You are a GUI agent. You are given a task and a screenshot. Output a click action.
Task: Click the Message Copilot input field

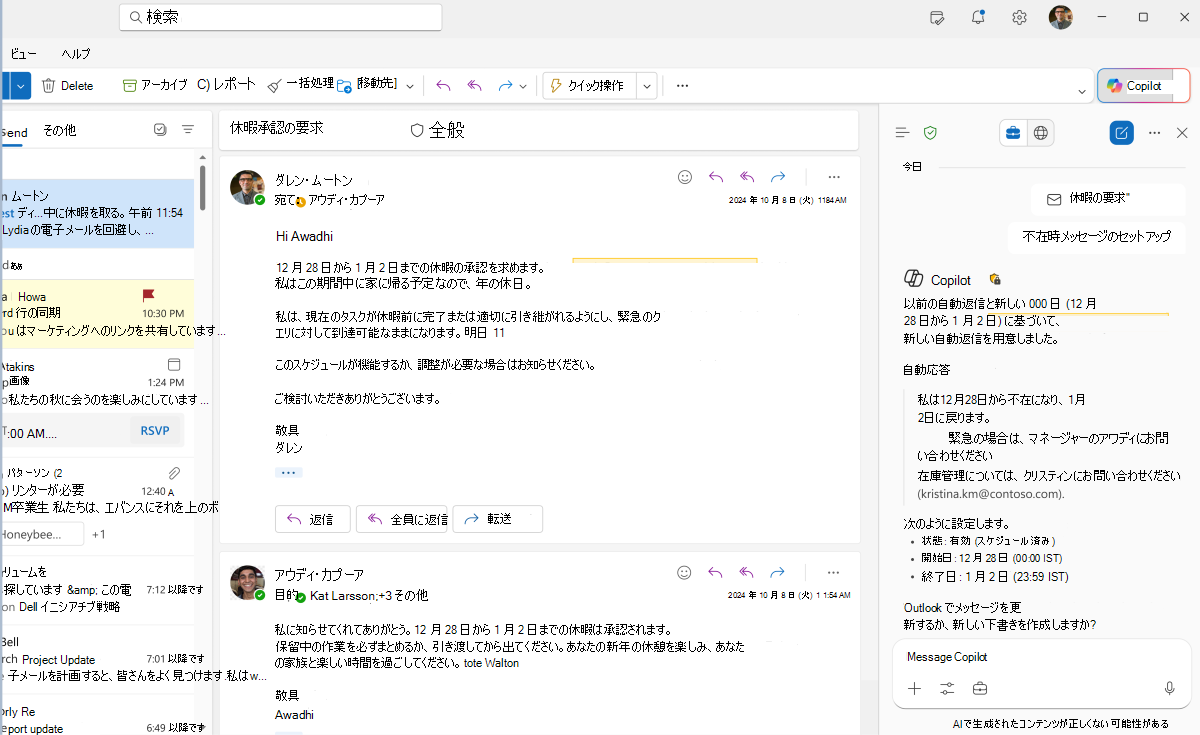point(1041,657)
